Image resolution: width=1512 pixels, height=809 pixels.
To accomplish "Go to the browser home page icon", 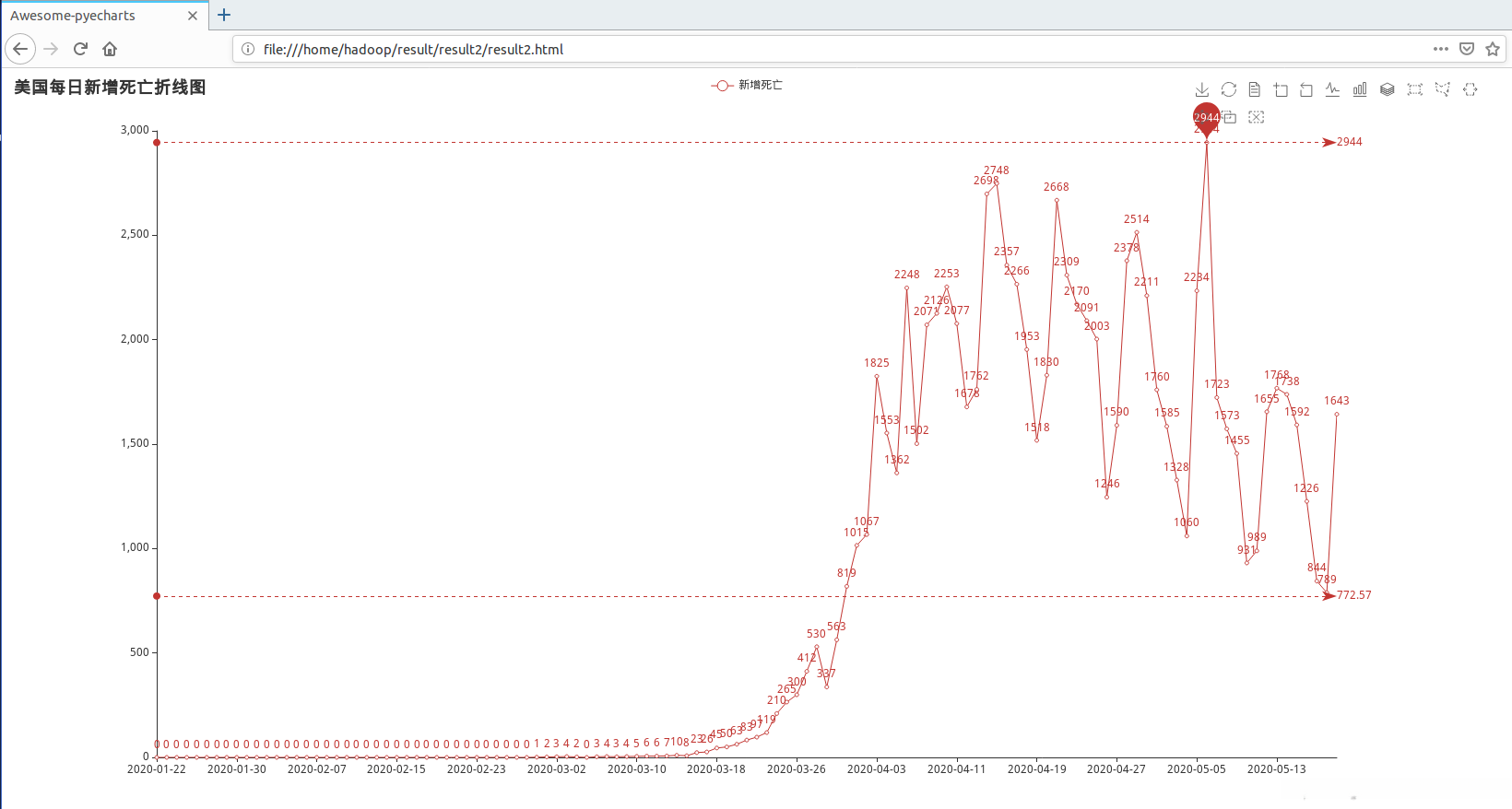I will 110,49.
